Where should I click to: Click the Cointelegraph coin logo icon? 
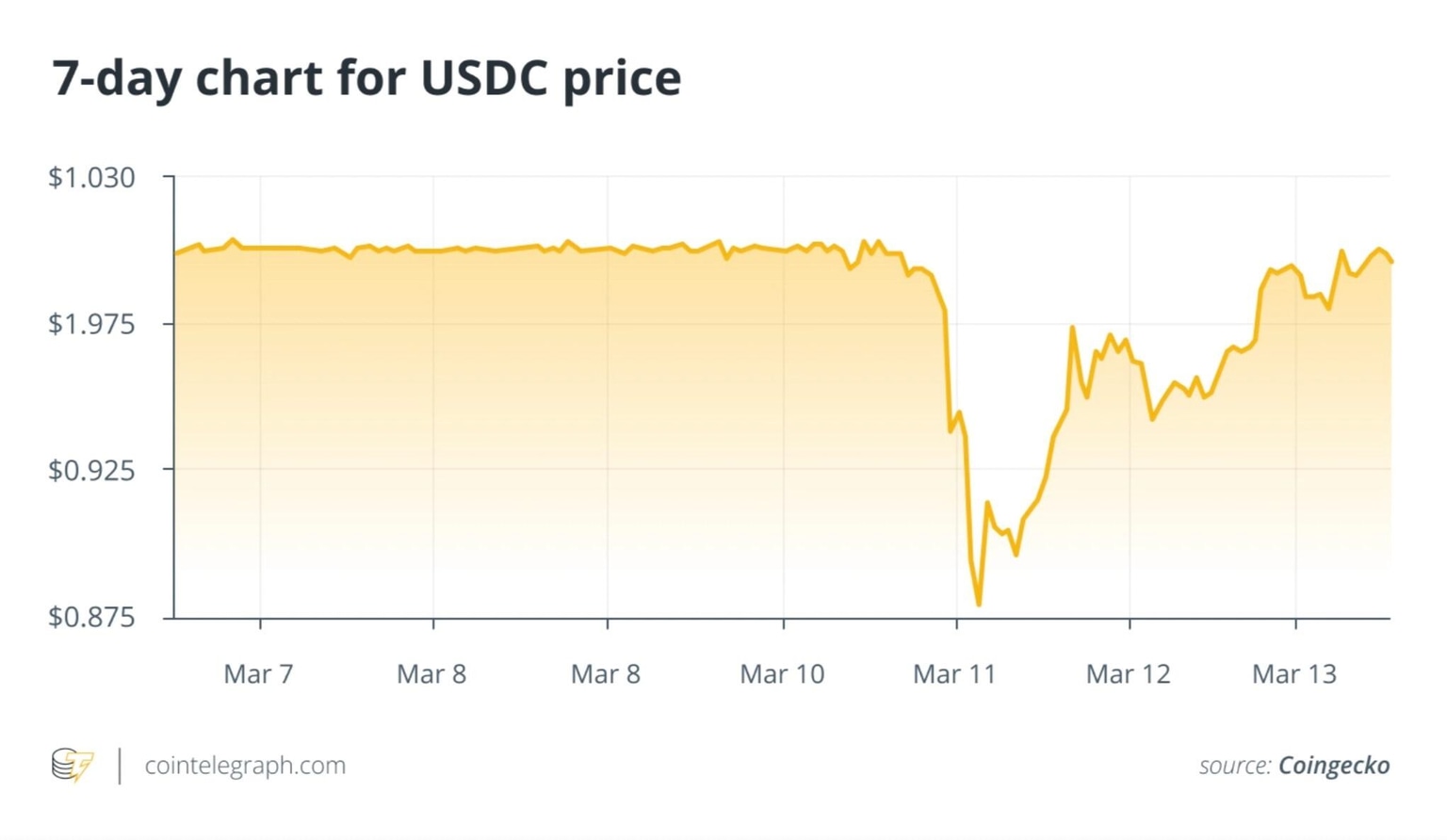73,765
